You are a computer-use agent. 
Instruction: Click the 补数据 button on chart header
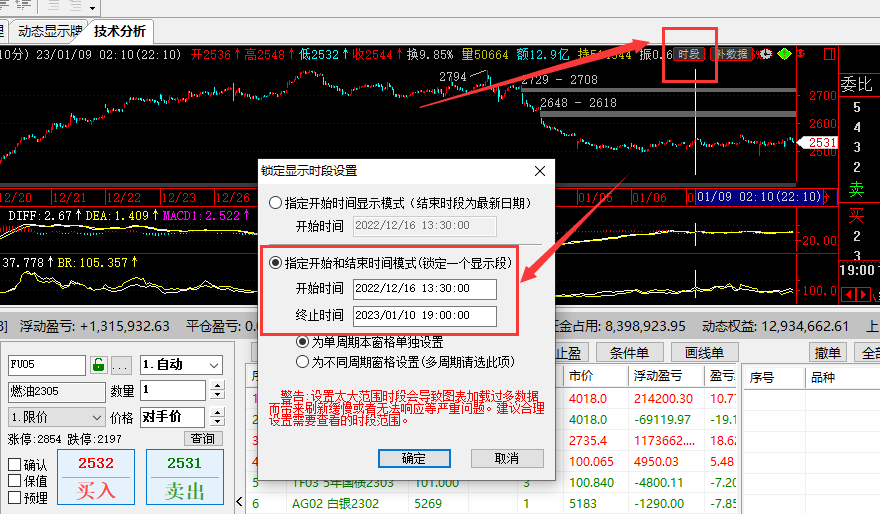point(731,54)
